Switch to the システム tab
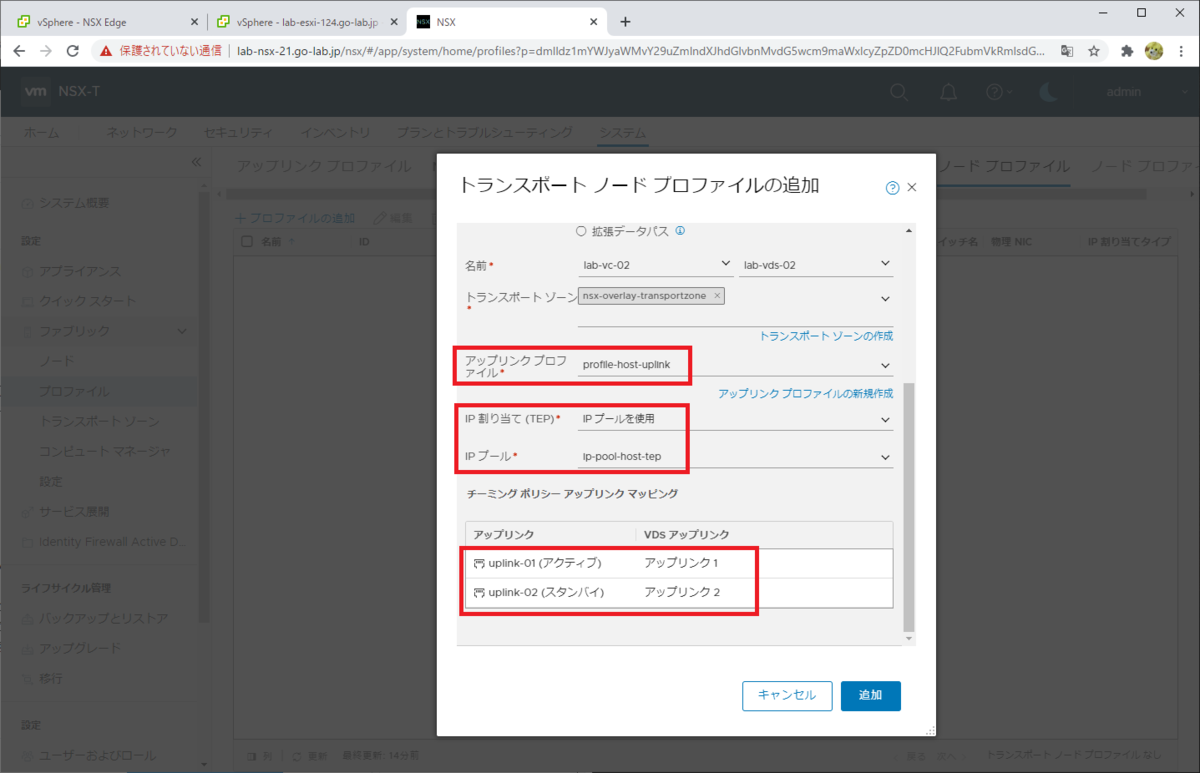The image size is (1200, 773). [622, 133]
